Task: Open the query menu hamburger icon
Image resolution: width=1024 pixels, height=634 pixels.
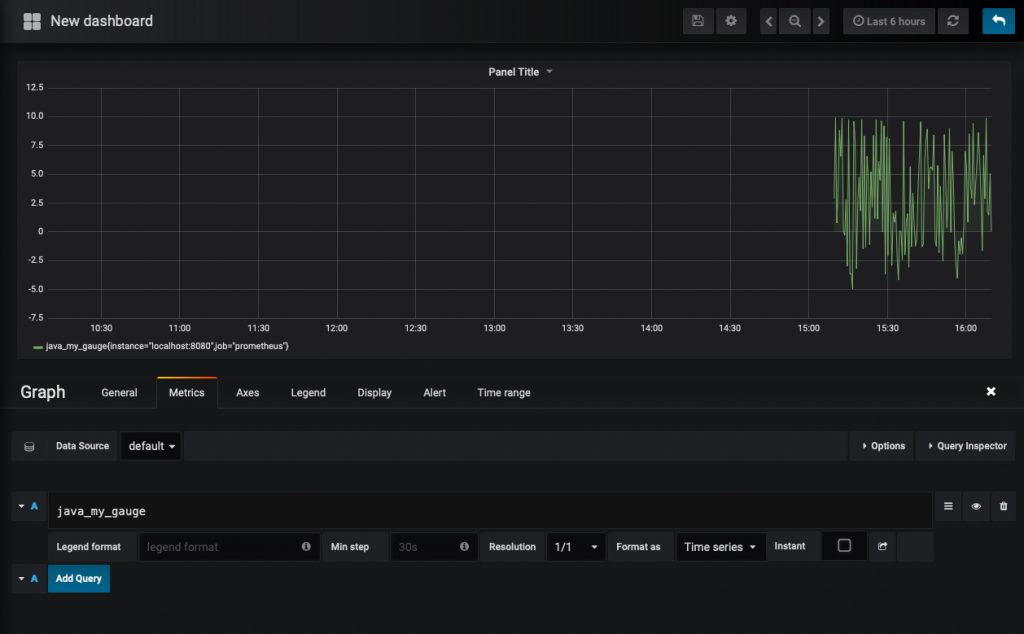Action: click(947, 506)
